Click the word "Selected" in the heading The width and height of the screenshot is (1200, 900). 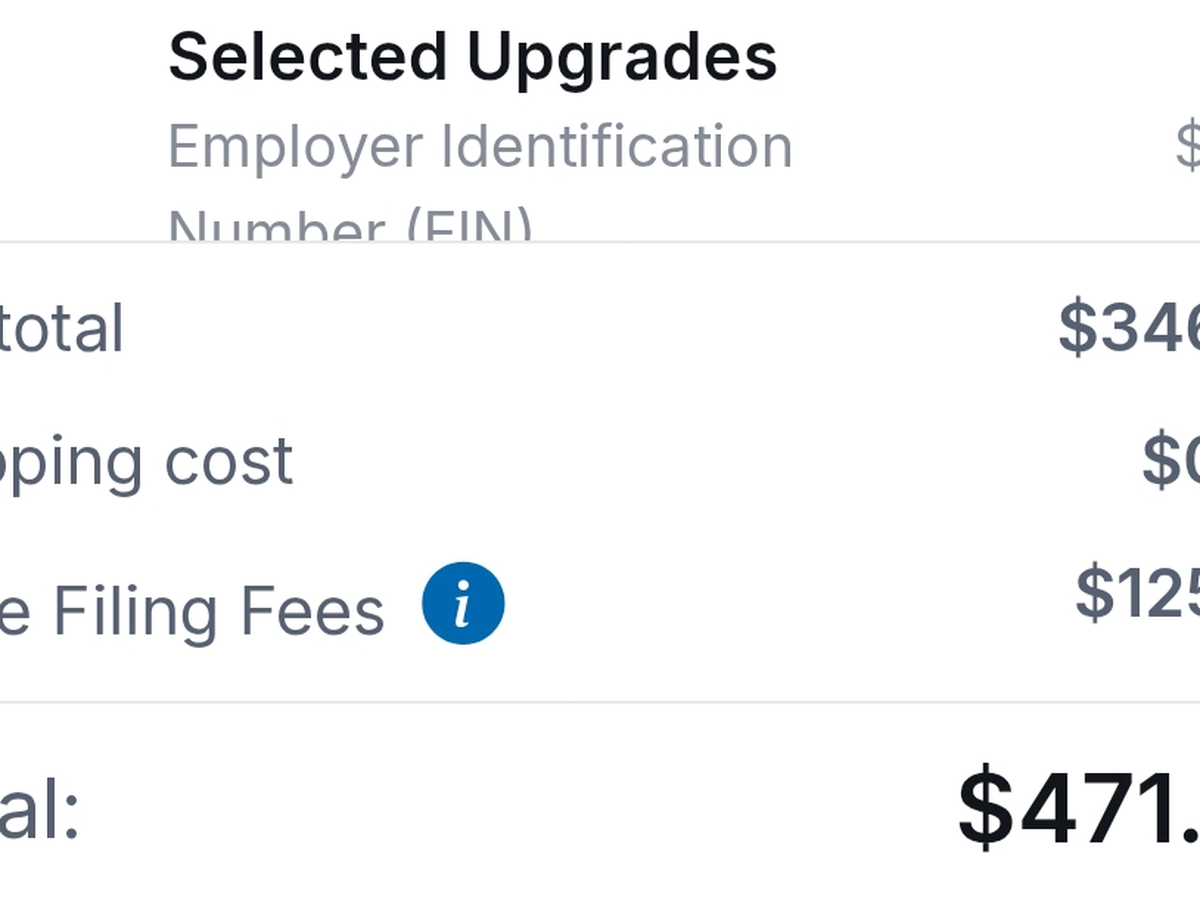[307, 57]
